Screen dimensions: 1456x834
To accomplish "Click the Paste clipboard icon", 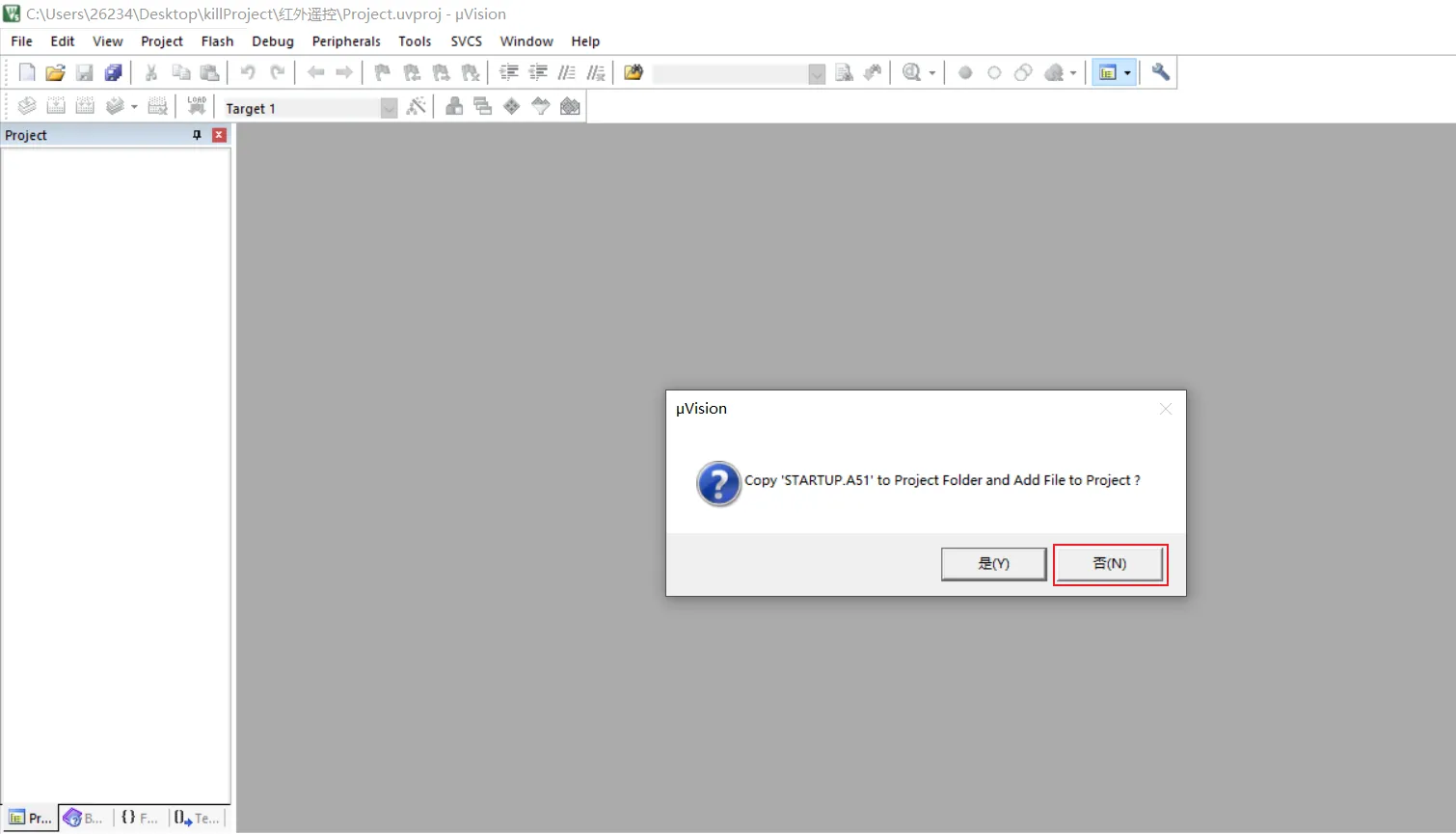I will [209, 72].
